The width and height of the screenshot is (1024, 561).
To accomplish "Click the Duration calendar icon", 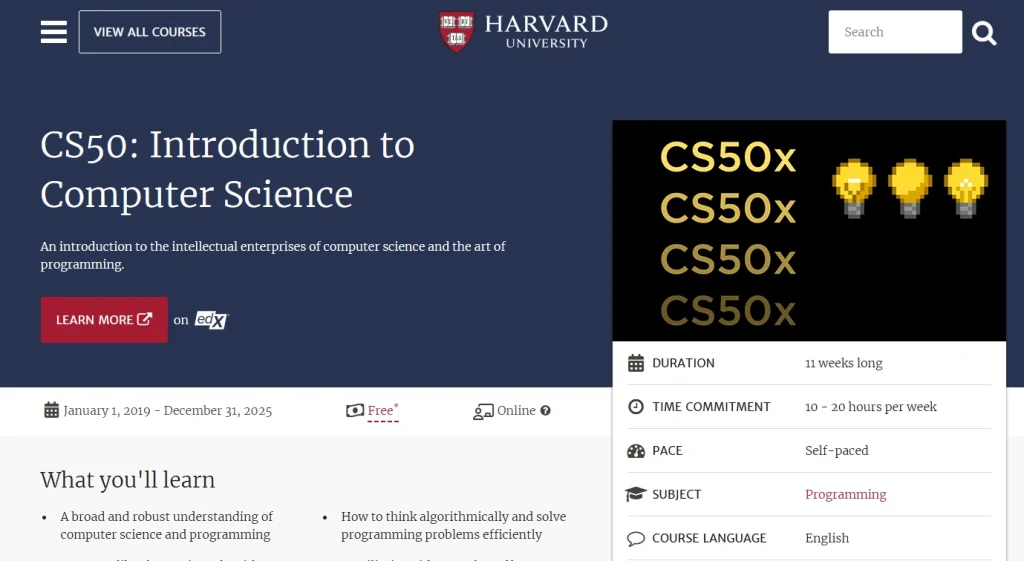I will pos(636,363).
